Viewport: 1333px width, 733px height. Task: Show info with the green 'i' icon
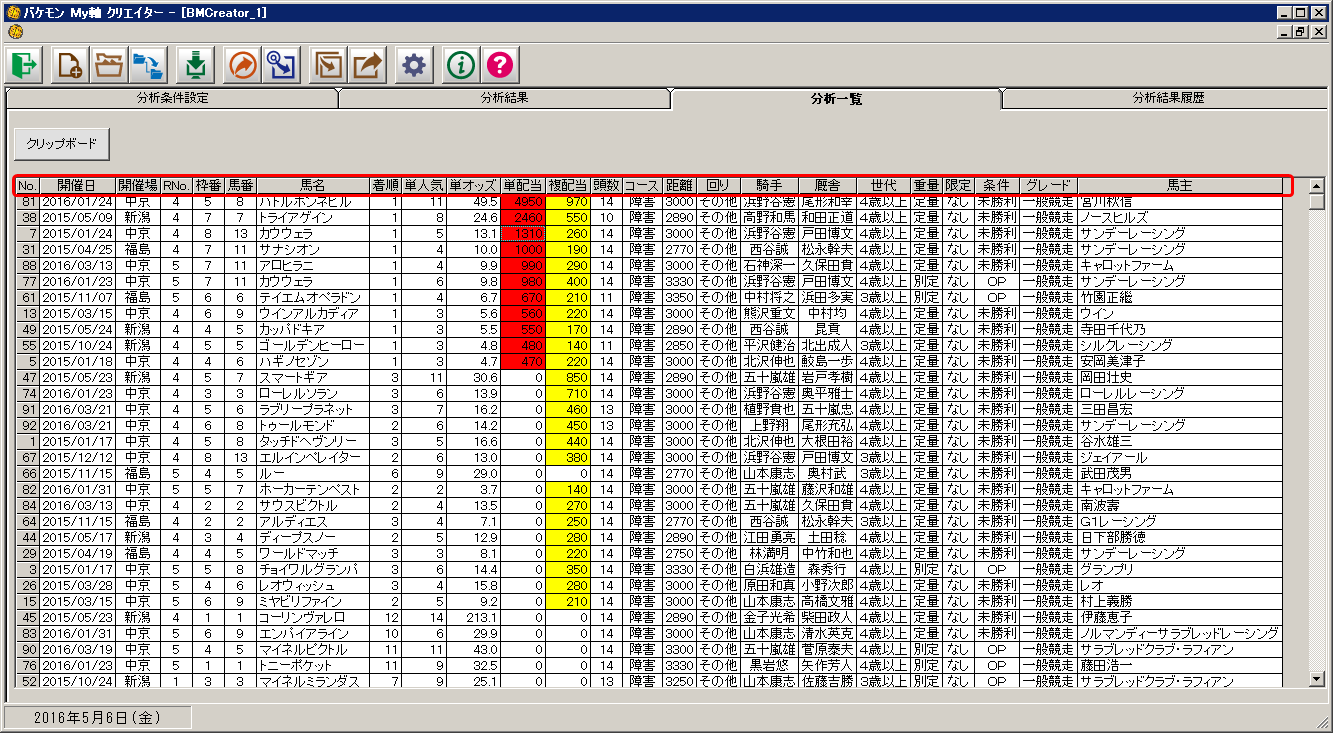(x=461, y=66)
